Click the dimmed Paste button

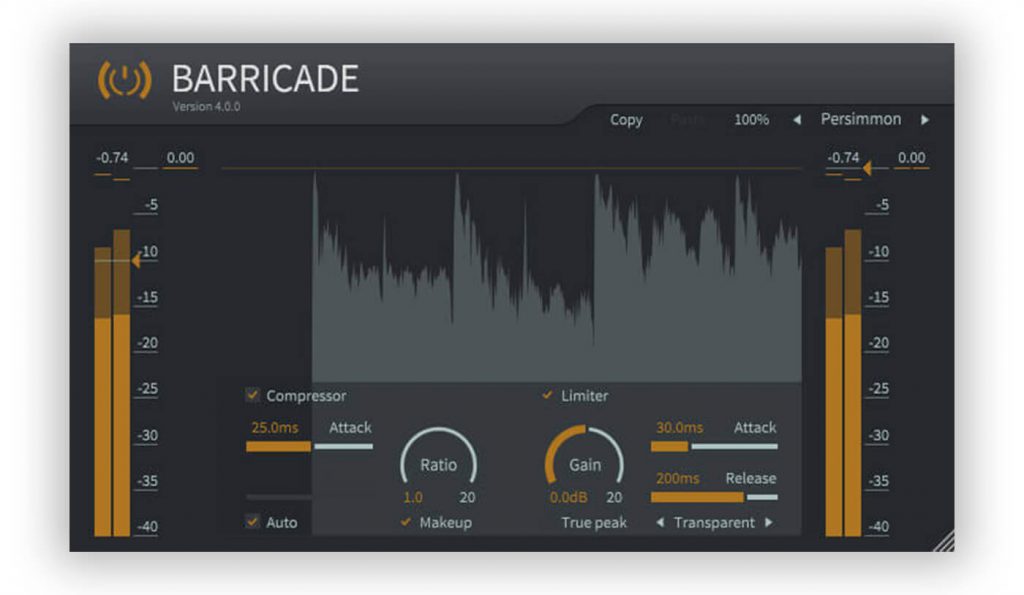pyautogui.click(x=688, y=120)
